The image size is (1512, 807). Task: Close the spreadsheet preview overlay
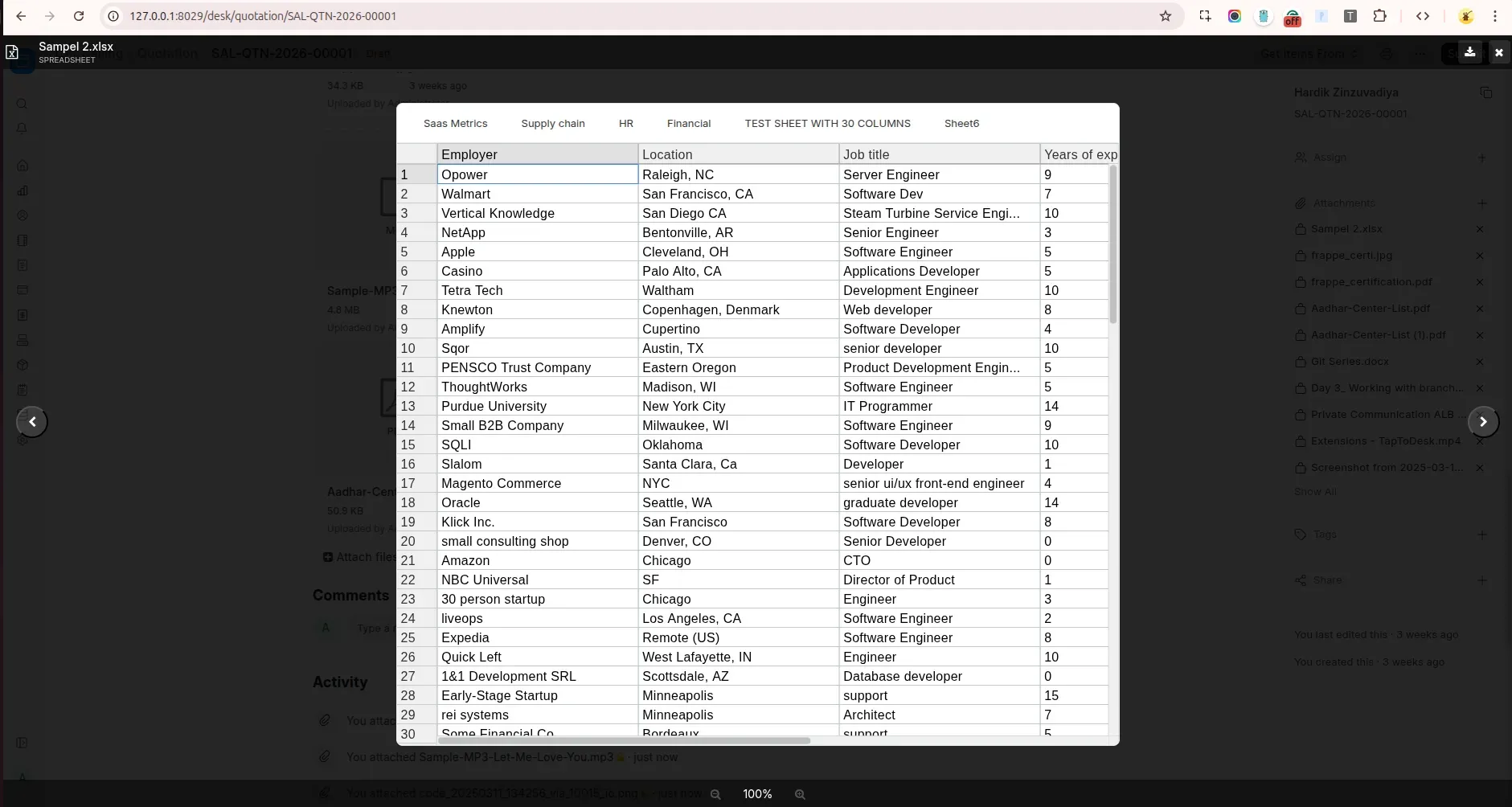pyautogui.click(x=1498, y=52)
